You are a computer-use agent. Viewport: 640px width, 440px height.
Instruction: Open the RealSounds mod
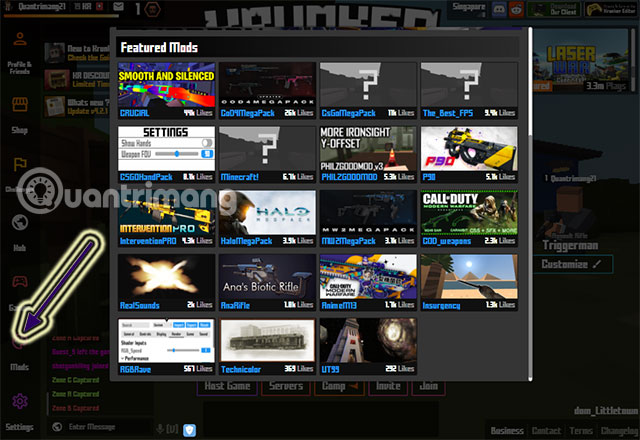167,282
